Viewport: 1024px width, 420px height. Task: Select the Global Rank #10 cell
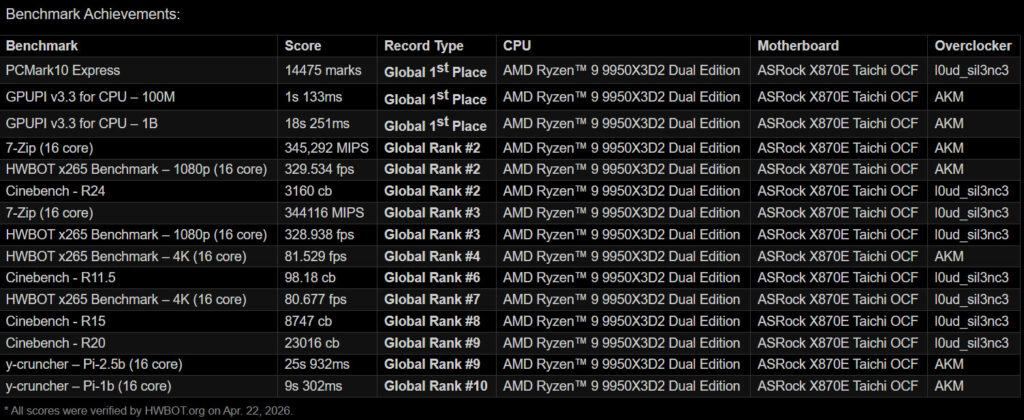[x=436, y=386]
